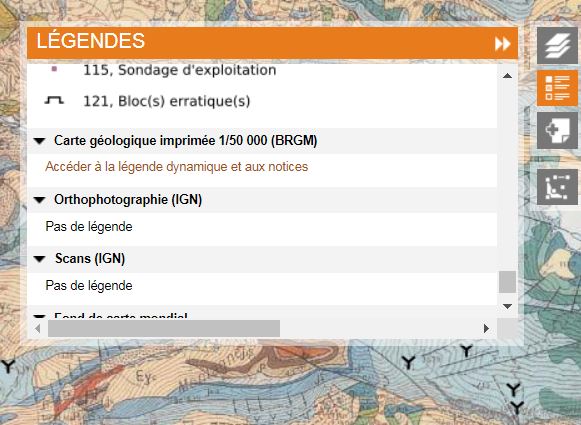Click the pink square Sondage d'exploitation symbol

[54, 69]
